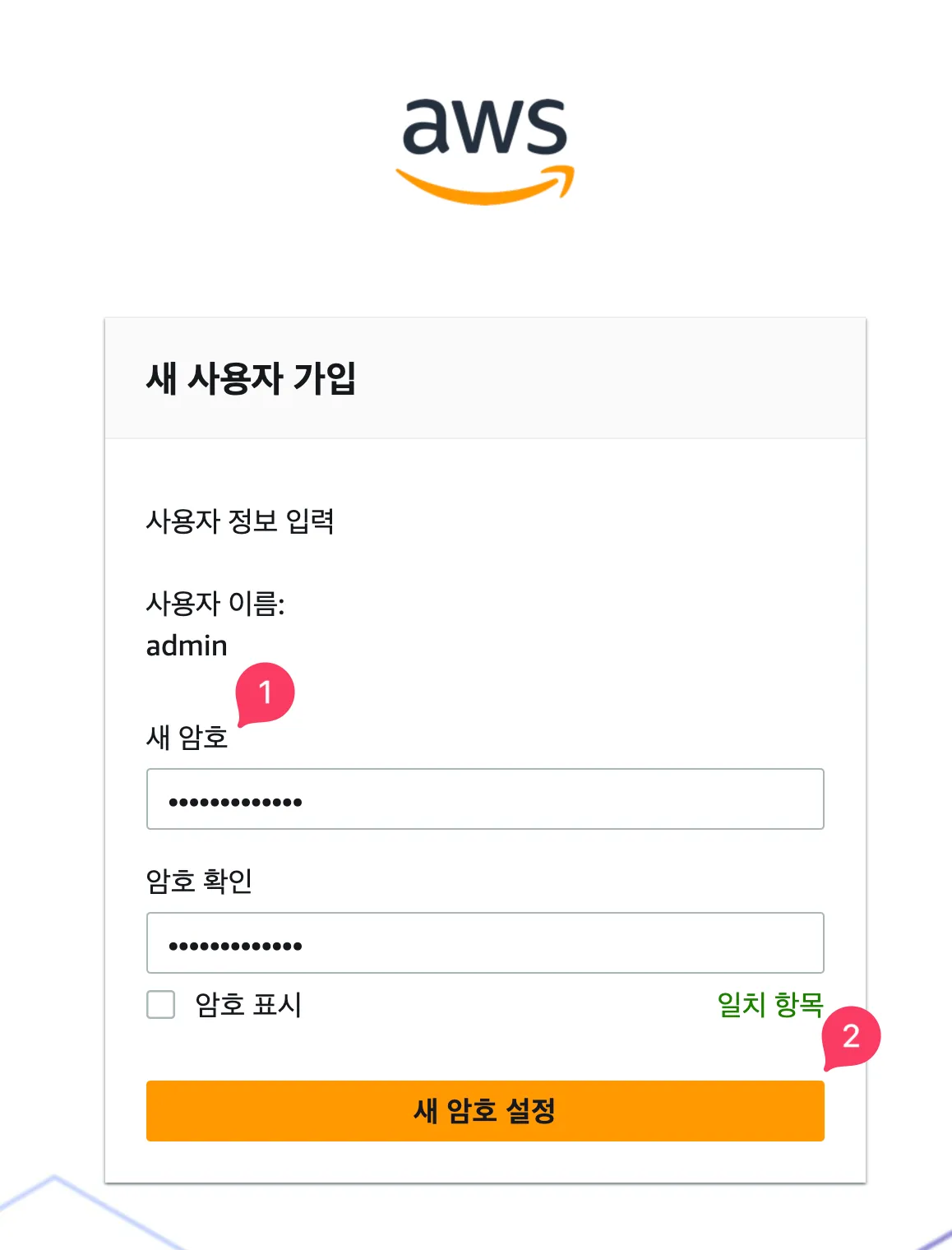Click the green 일치 항목 status text
The height and width of the screenshot is (1250, 952).
[x=769, y=1004]
